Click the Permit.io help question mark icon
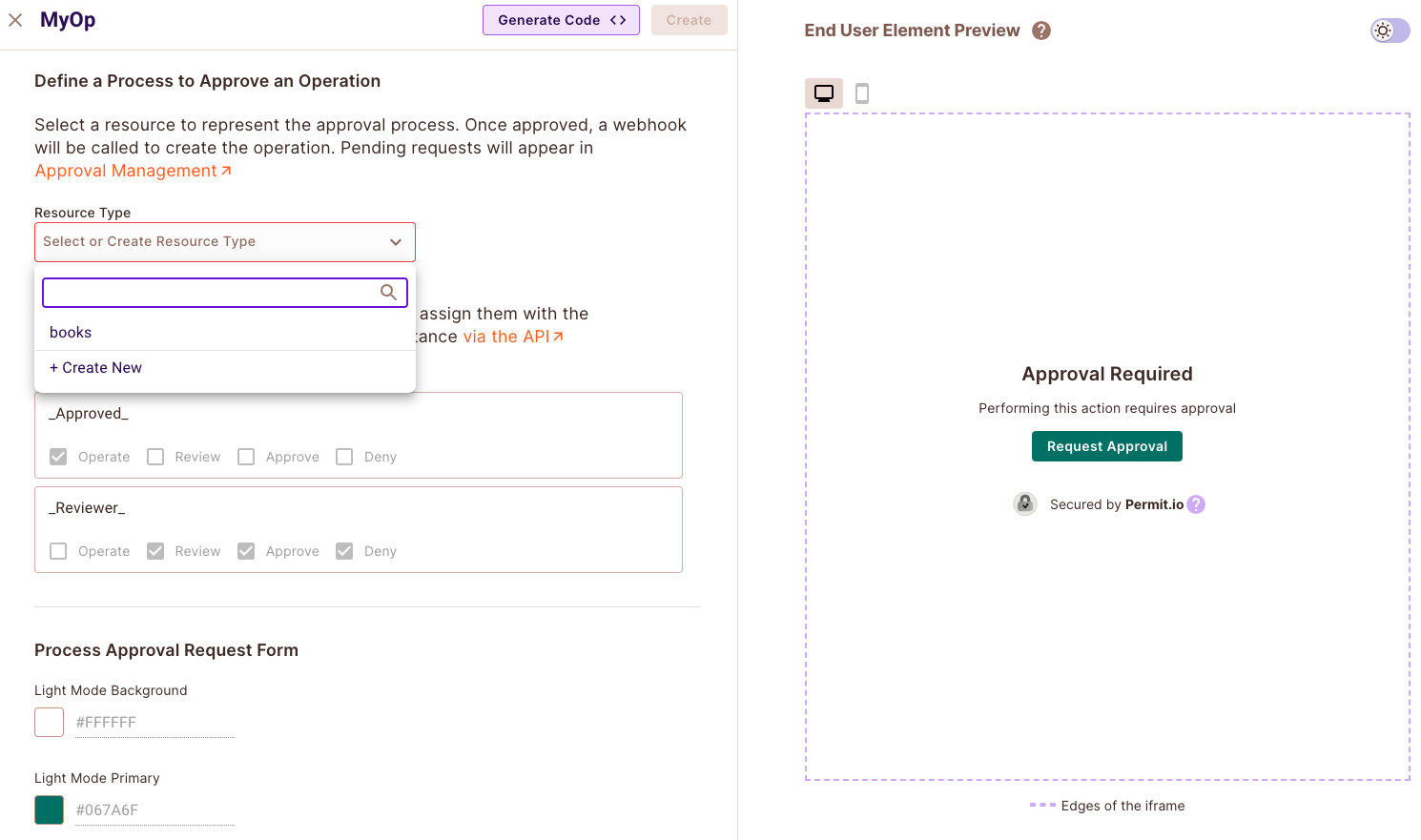Viewport: 1421px width, 840px height. coord(1196,504)
